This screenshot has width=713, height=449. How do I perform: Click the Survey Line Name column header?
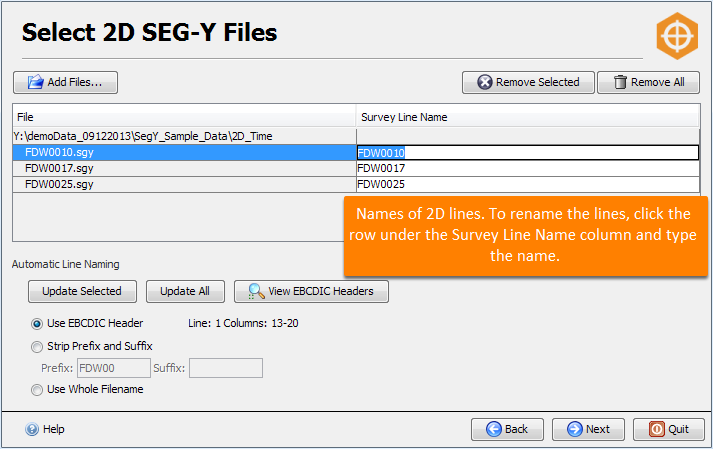[x=527, y=117]
